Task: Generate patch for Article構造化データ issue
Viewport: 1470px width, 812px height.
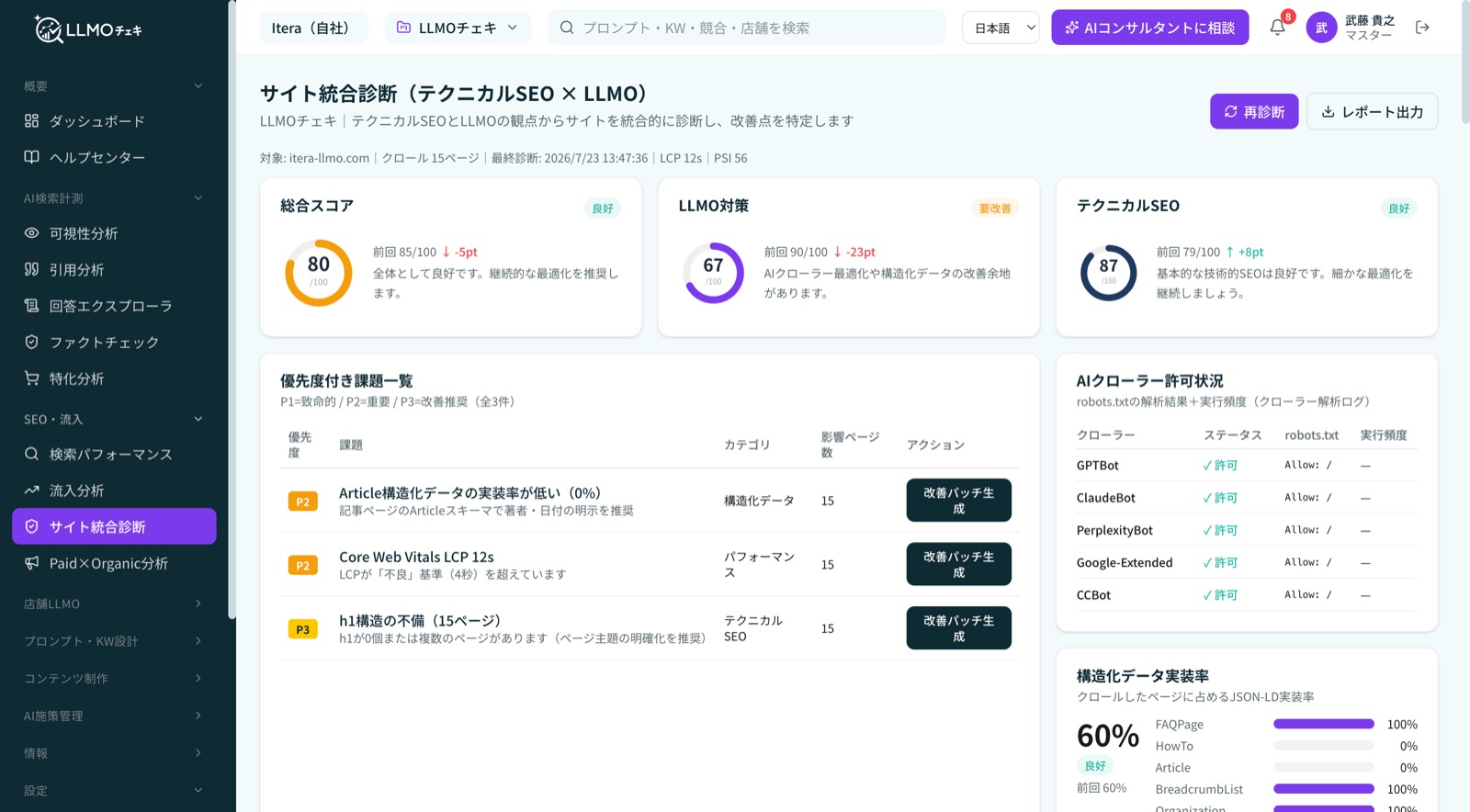Action: (959, 501)
